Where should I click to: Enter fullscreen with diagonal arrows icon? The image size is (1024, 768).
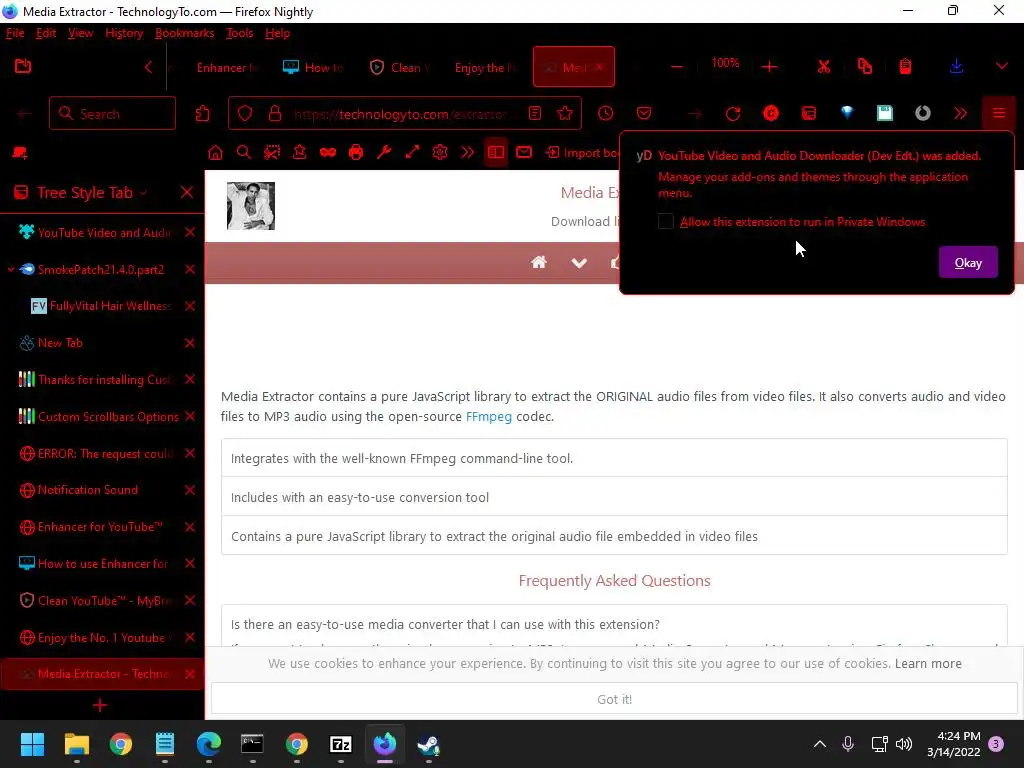pyautogui.click(x=412, y=153)
